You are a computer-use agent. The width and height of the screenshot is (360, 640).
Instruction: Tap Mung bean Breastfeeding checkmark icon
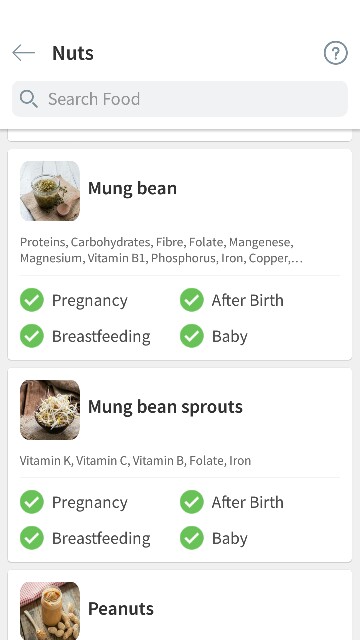32,336
